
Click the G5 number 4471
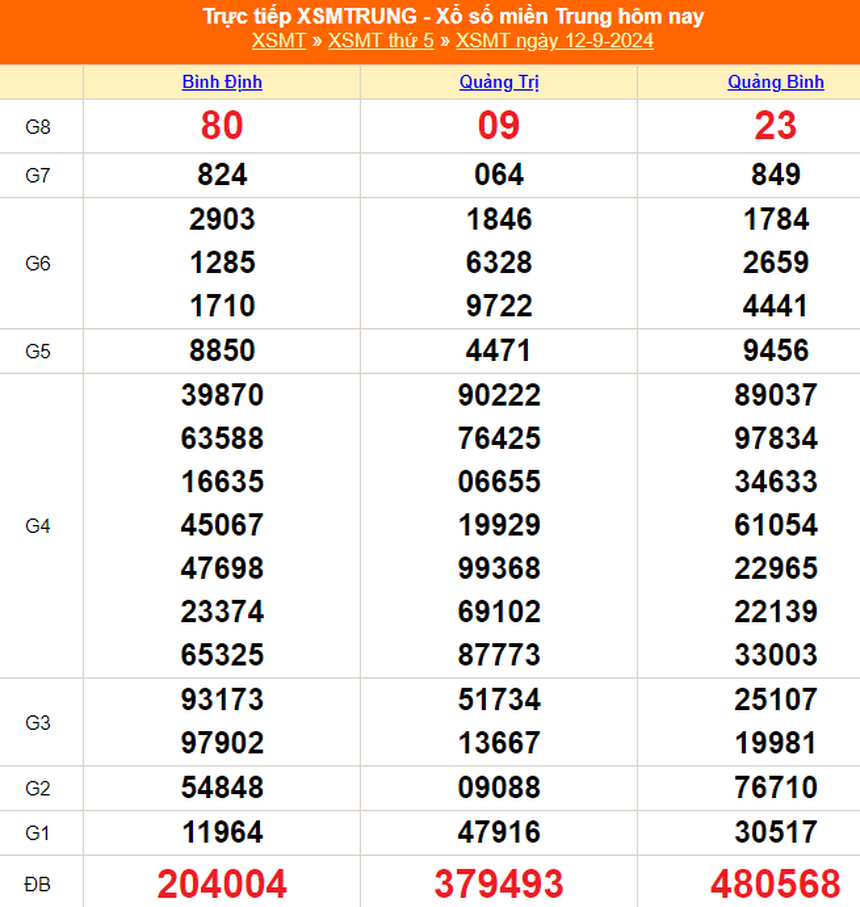(x=499, y=351)
